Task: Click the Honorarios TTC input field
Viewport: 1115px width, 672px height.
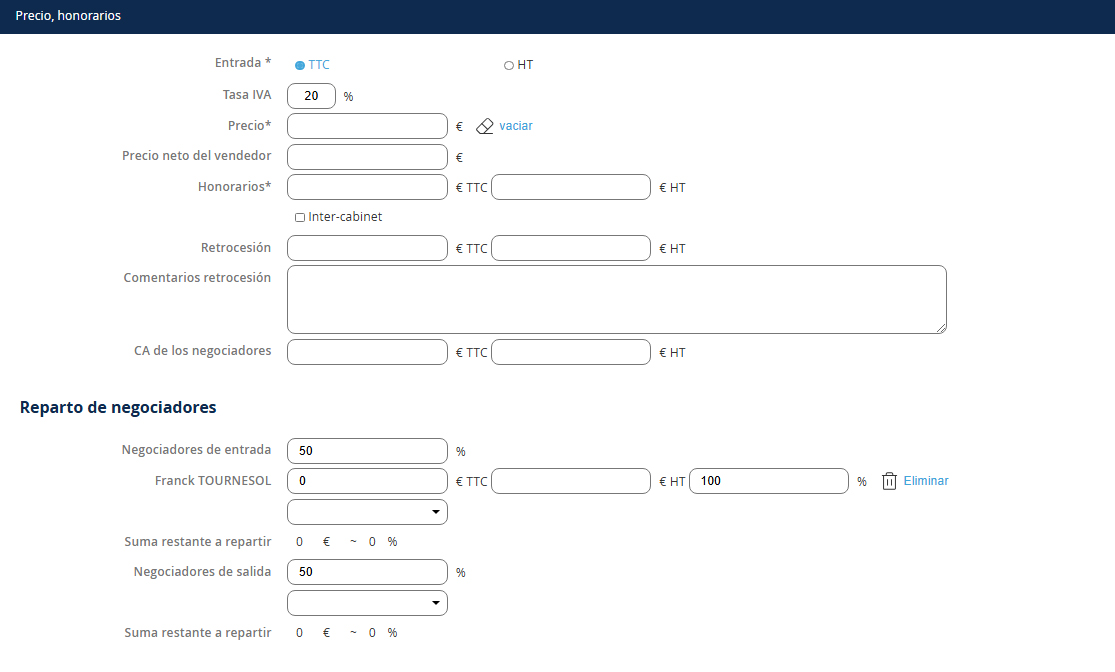Action: (367, 187)
